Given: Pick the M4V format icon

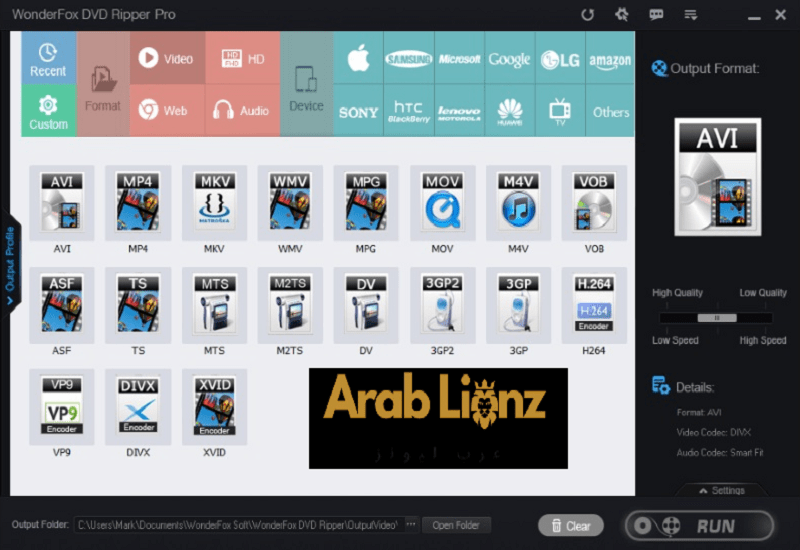Looking at the screenshot, I should click(518, 203).
